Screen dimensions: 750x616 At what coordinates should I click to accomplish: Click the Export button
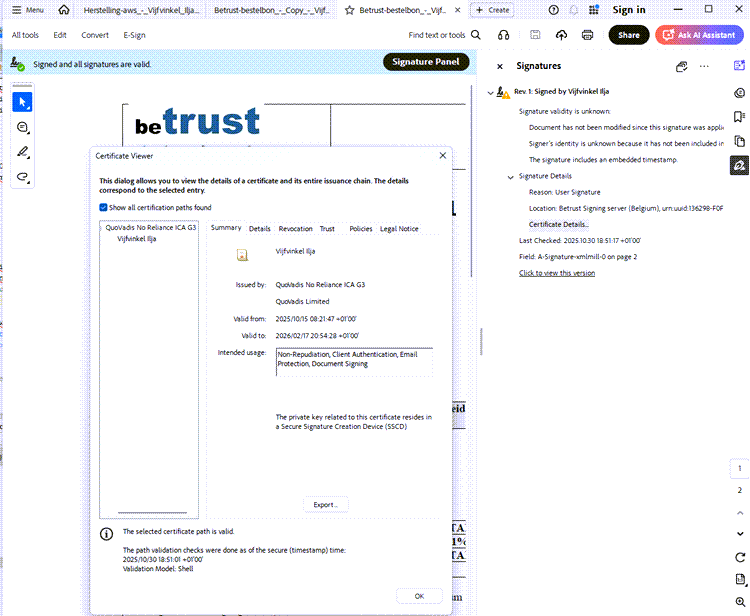(x=326, y=505)
